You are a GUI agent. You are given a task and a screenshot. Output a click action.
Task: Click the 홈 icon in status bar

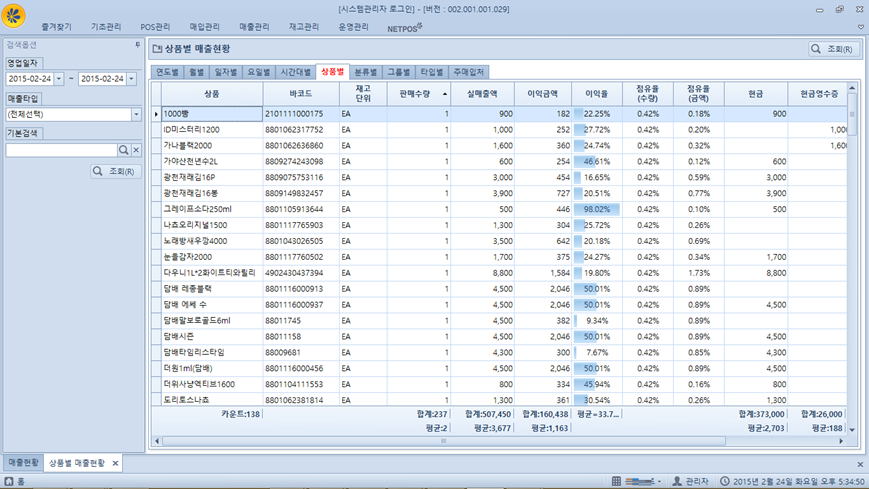click(9, 481)
